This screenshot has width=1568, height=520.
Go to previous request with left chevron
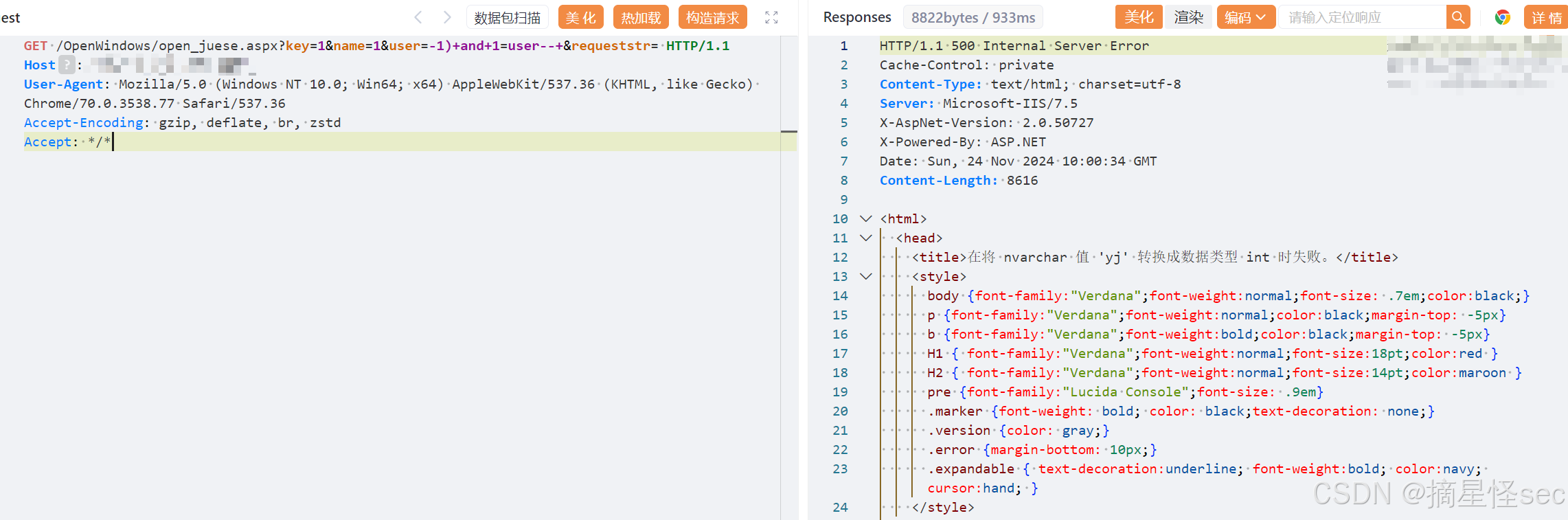[418, 17]
